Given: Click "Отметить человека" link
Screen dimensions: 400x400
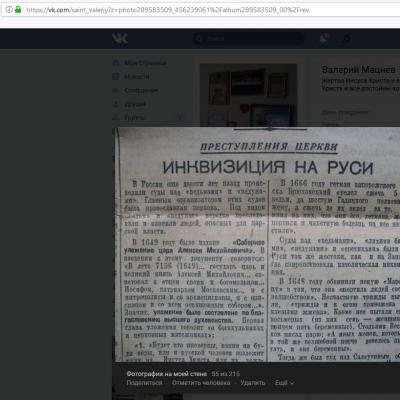Looking at the screenshot, I should [x=201, y=383].
